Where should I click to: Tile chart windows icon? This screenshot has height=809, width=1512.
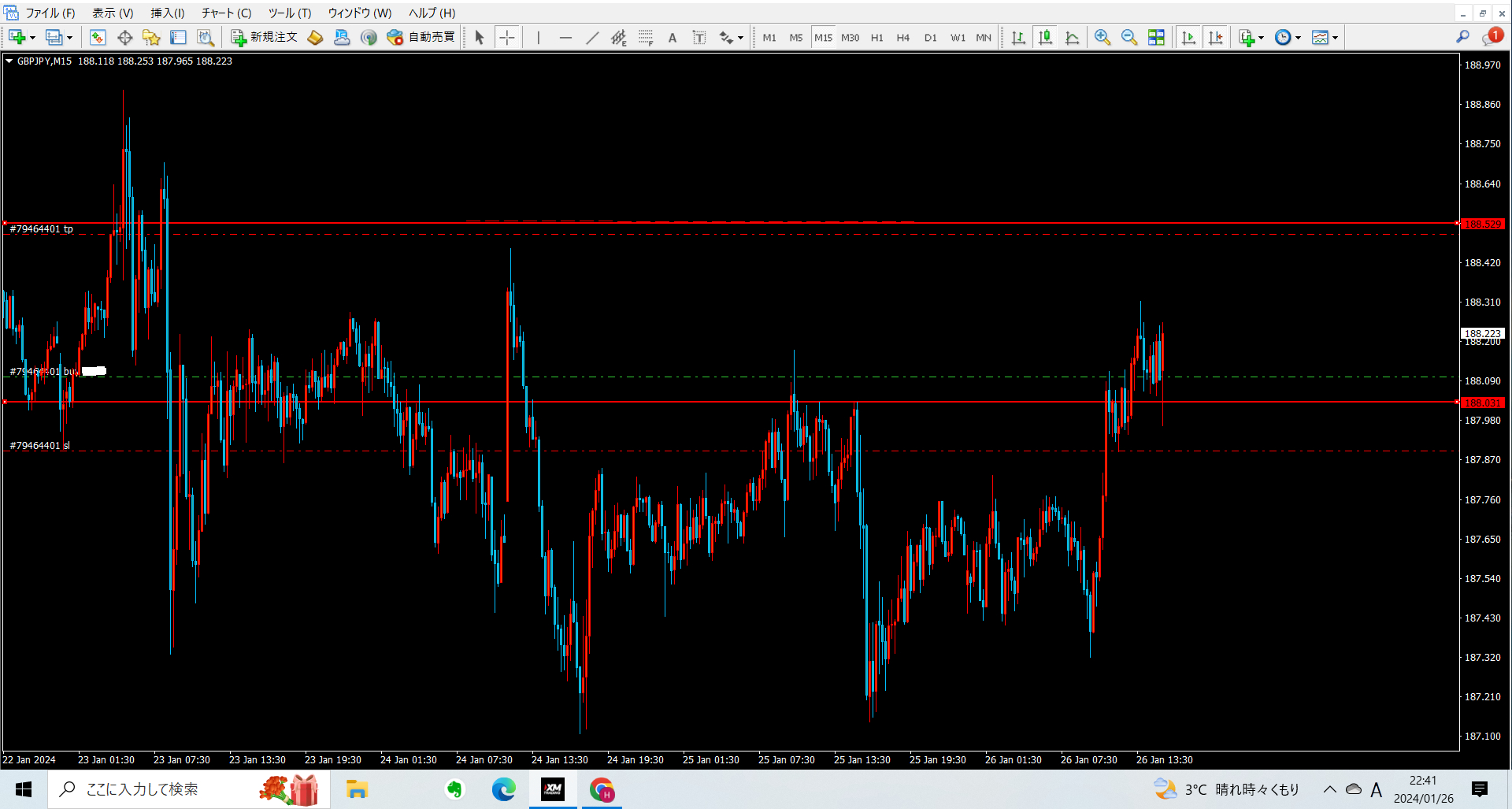coord(1156,37)
